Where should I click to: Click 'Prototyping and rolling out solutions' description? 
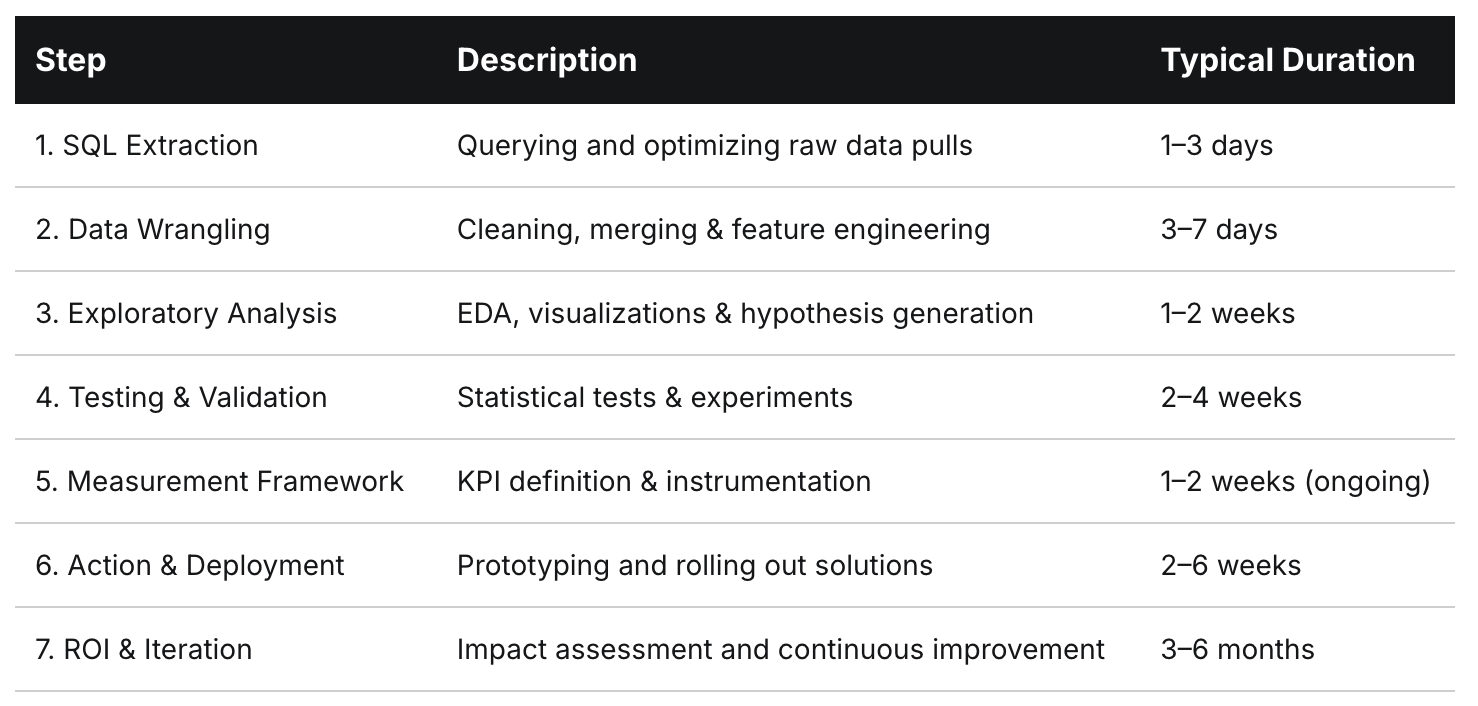coord(695,566)
